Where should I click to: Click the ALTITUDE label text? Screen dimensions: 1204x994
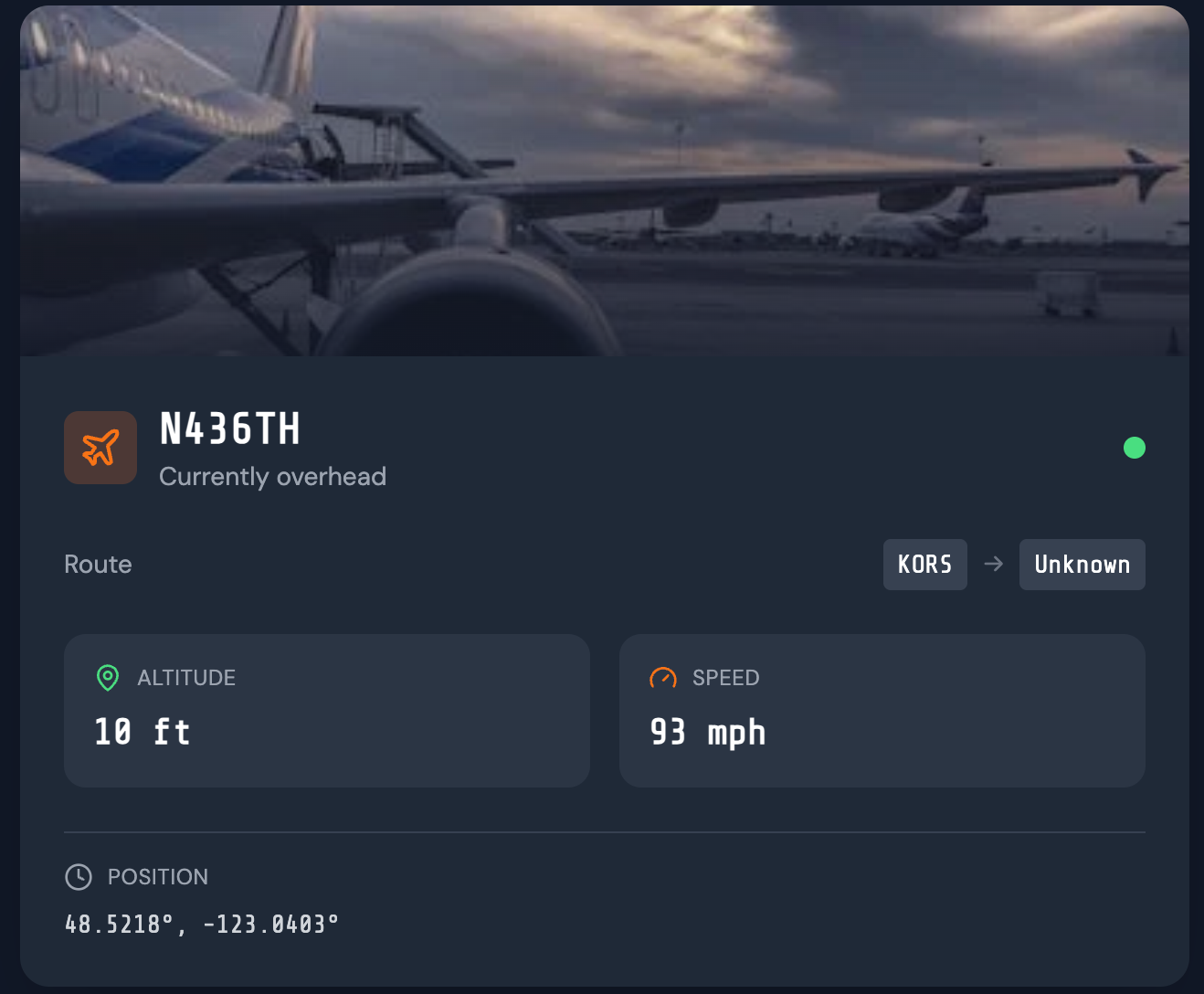(186, 678)
